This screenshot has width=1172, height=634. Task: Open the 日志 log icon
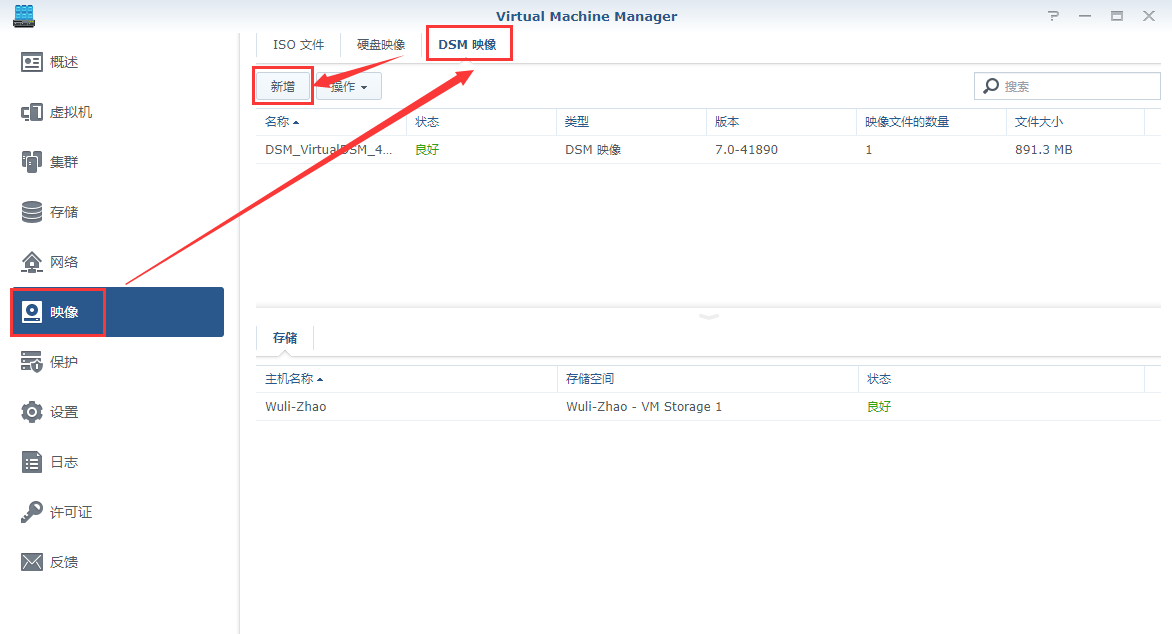click(31, 462)
